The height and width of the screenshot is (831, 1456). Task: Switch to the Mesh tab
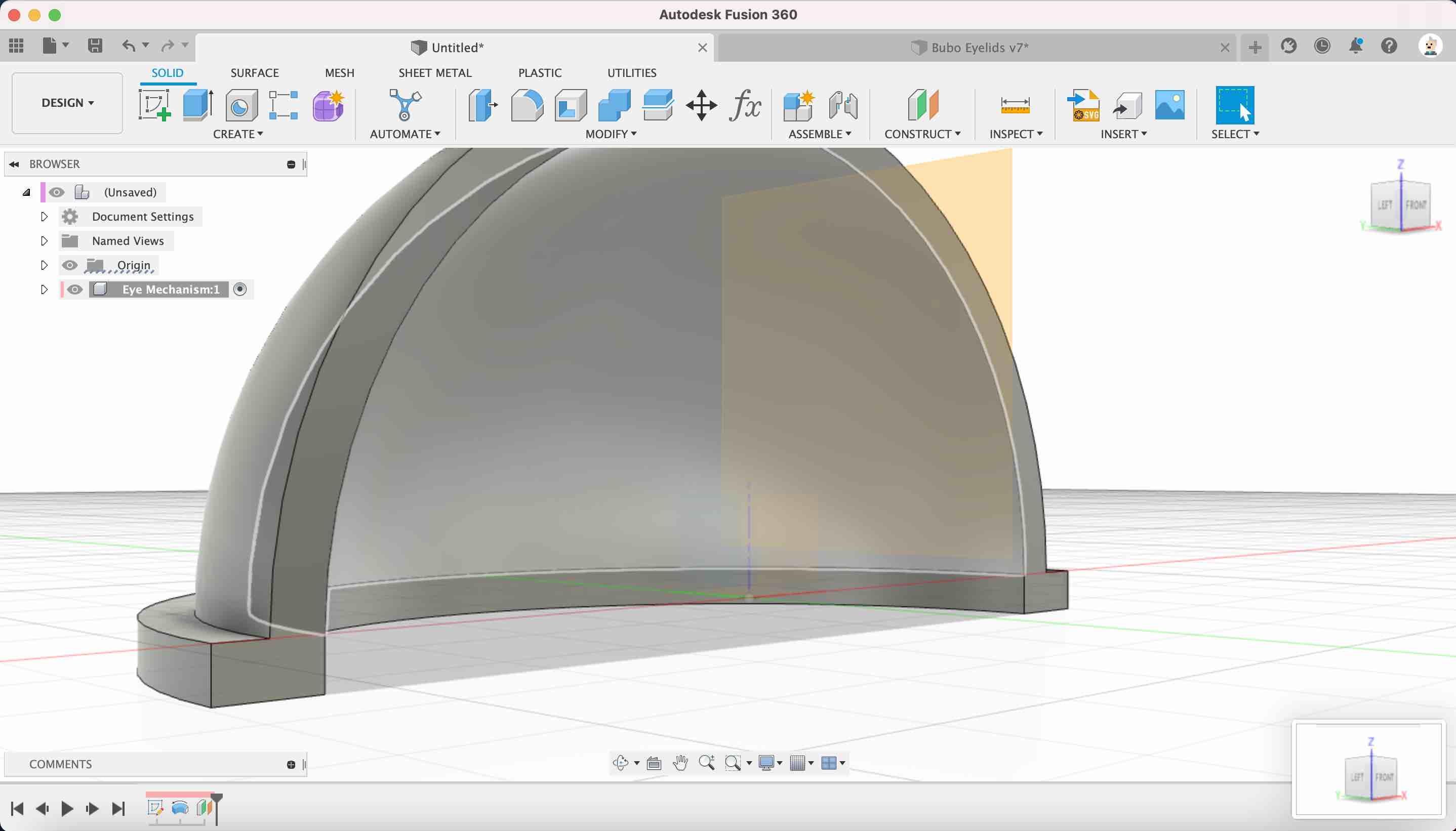tap(339, 72)
